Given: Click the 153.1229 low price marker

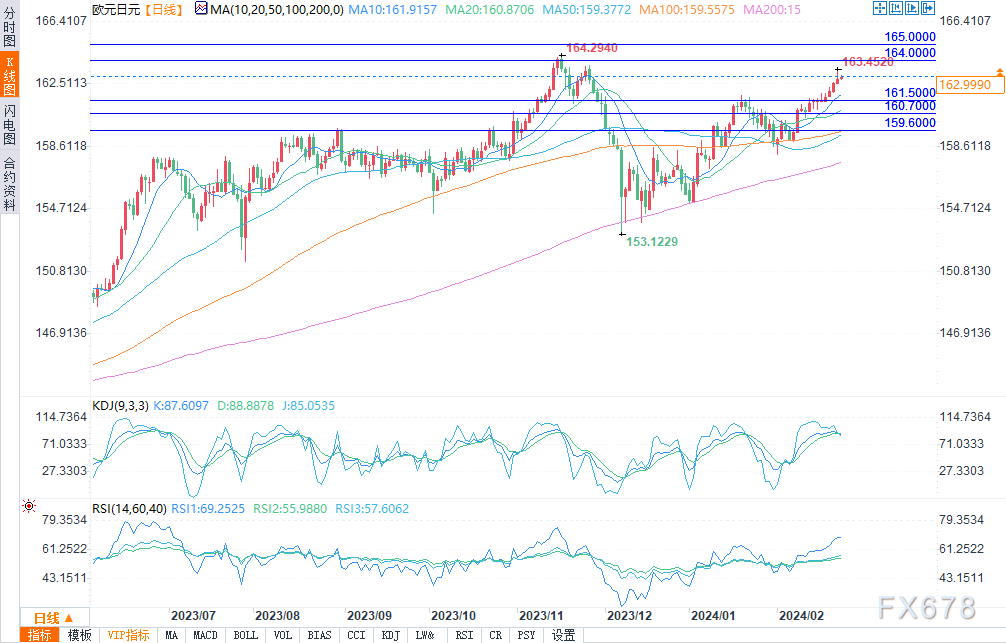Looking at the screenshot, I should tap(652, 241).
